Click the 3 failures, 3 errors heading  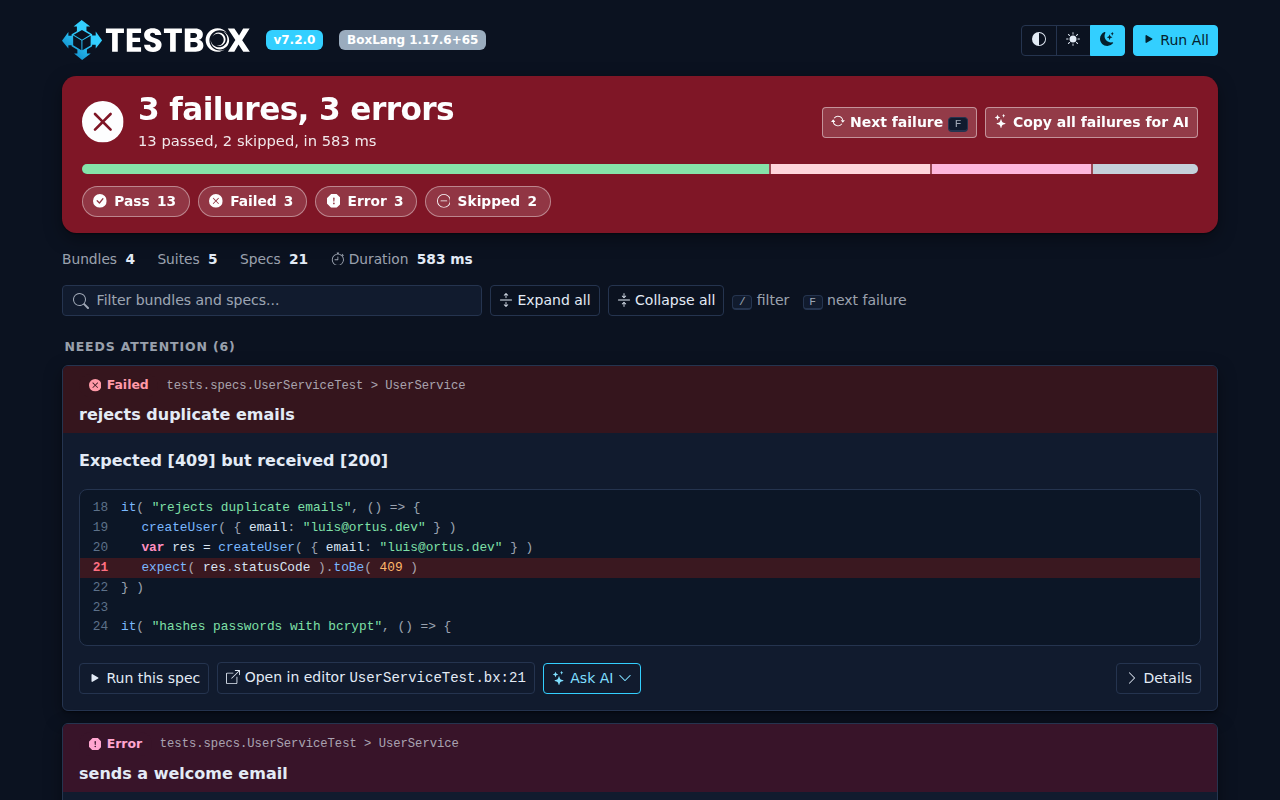[x=296, y=109]
